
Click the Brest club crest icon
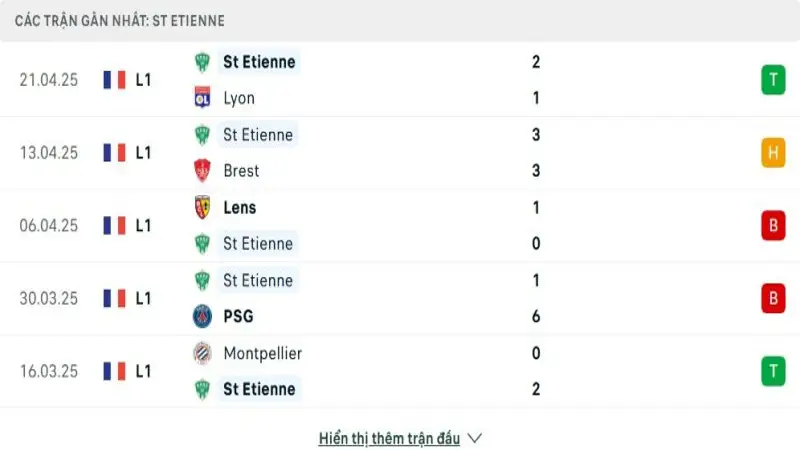[202, 171]
